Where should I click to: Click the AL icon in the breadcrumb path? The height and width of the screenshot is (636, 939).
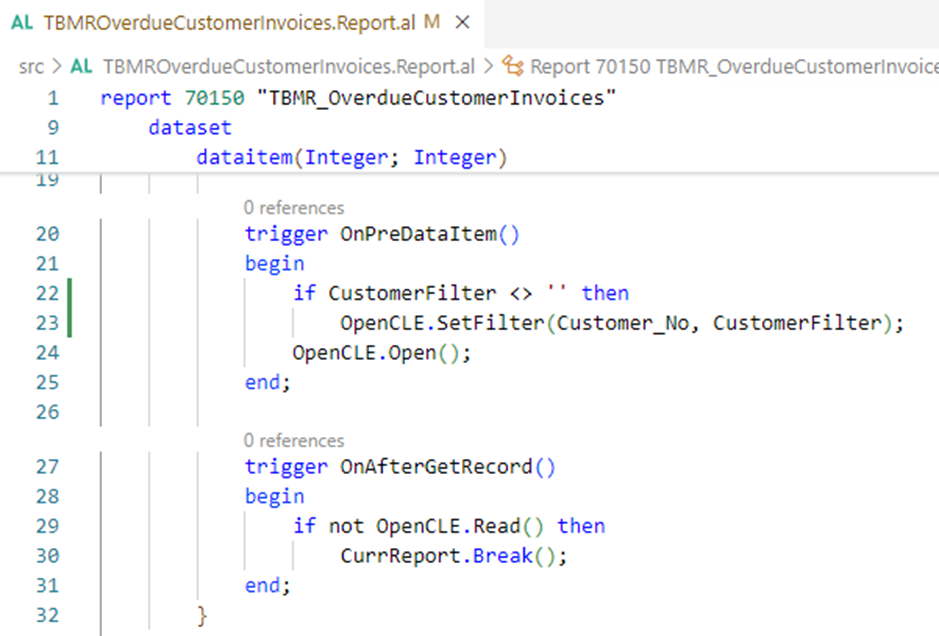pyautogui.click(x=82, y=67)
